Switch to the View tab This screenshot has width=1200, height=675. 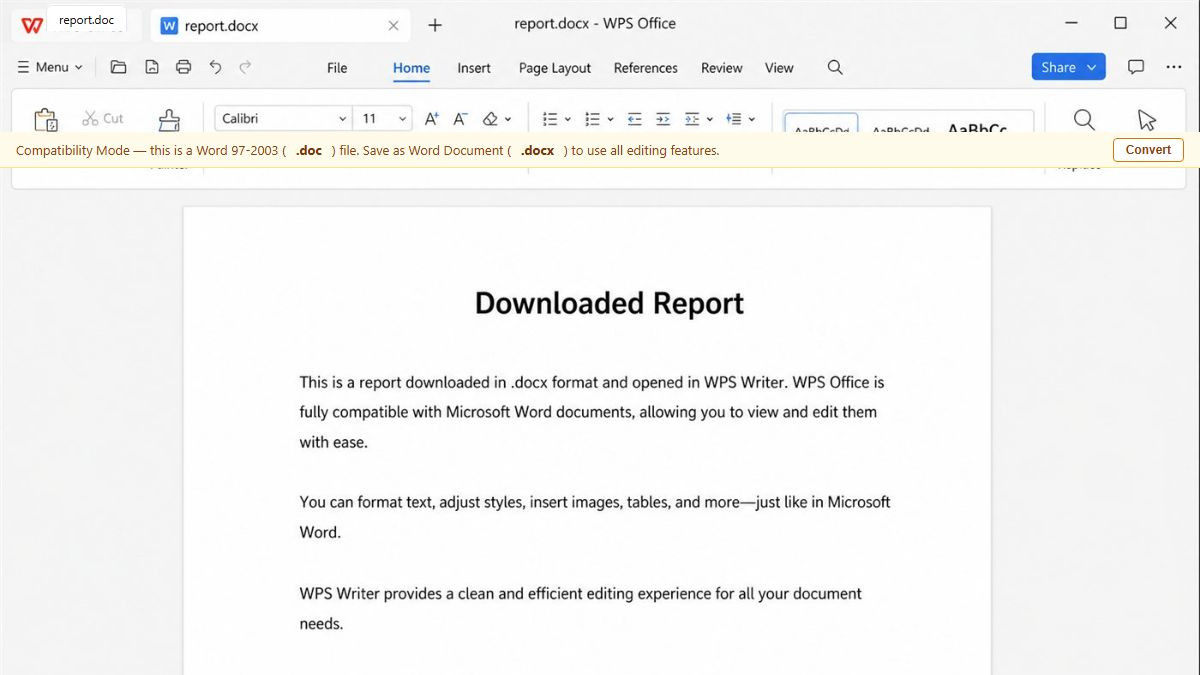(x=779, y=68)
